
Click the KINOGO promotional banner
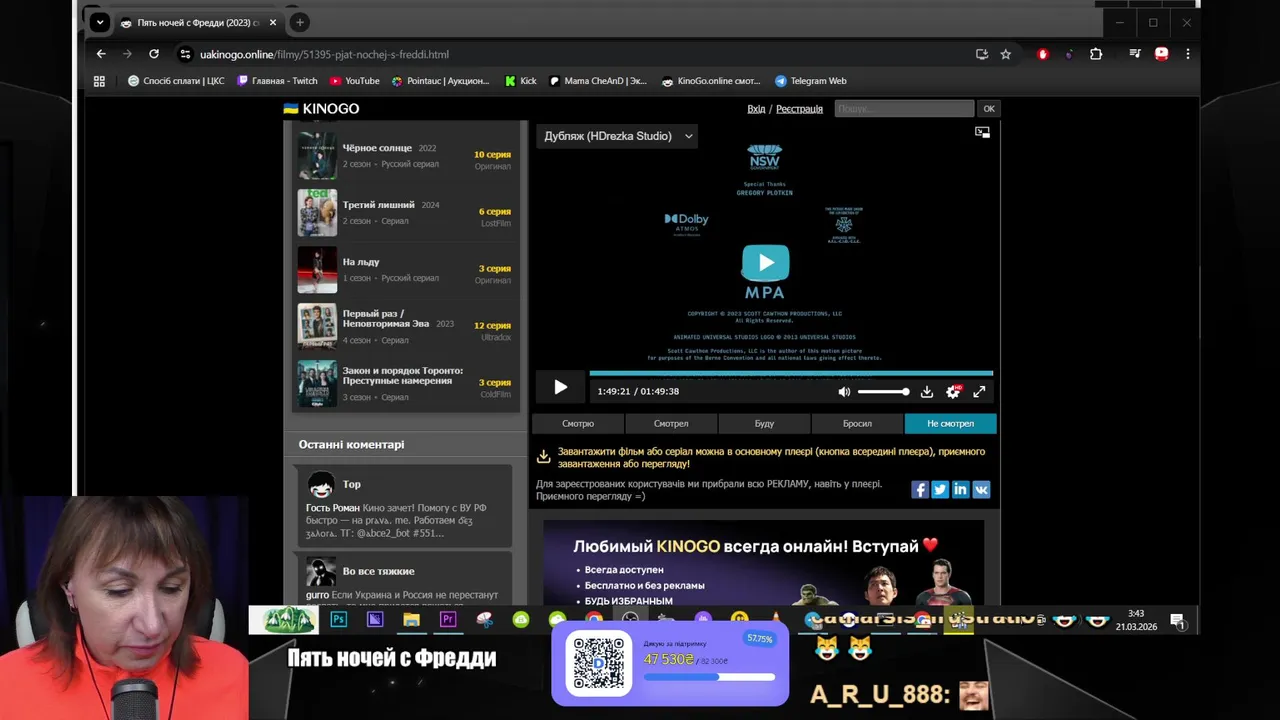coord(764,563)
